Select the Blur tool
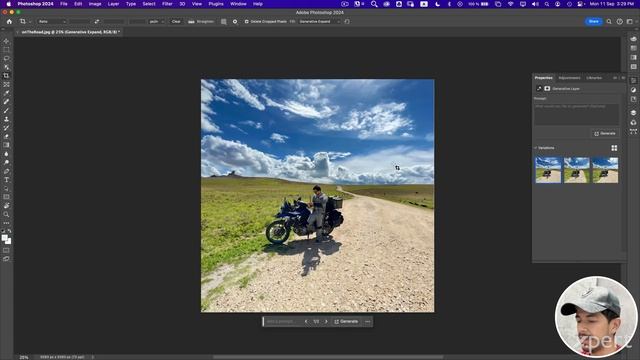640x360 pixels. point(6,154)
